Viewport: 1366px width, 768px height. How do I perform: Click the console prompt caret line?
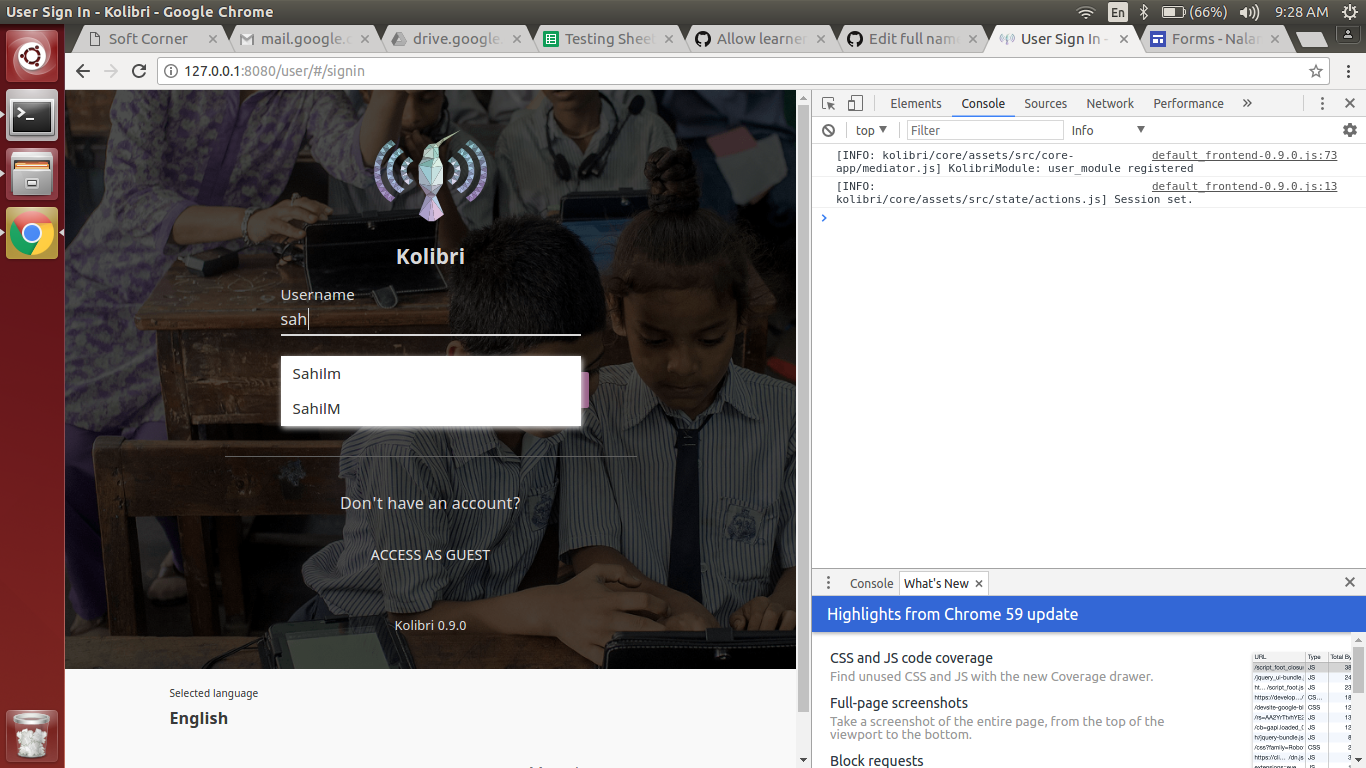tap(1088, 217)
